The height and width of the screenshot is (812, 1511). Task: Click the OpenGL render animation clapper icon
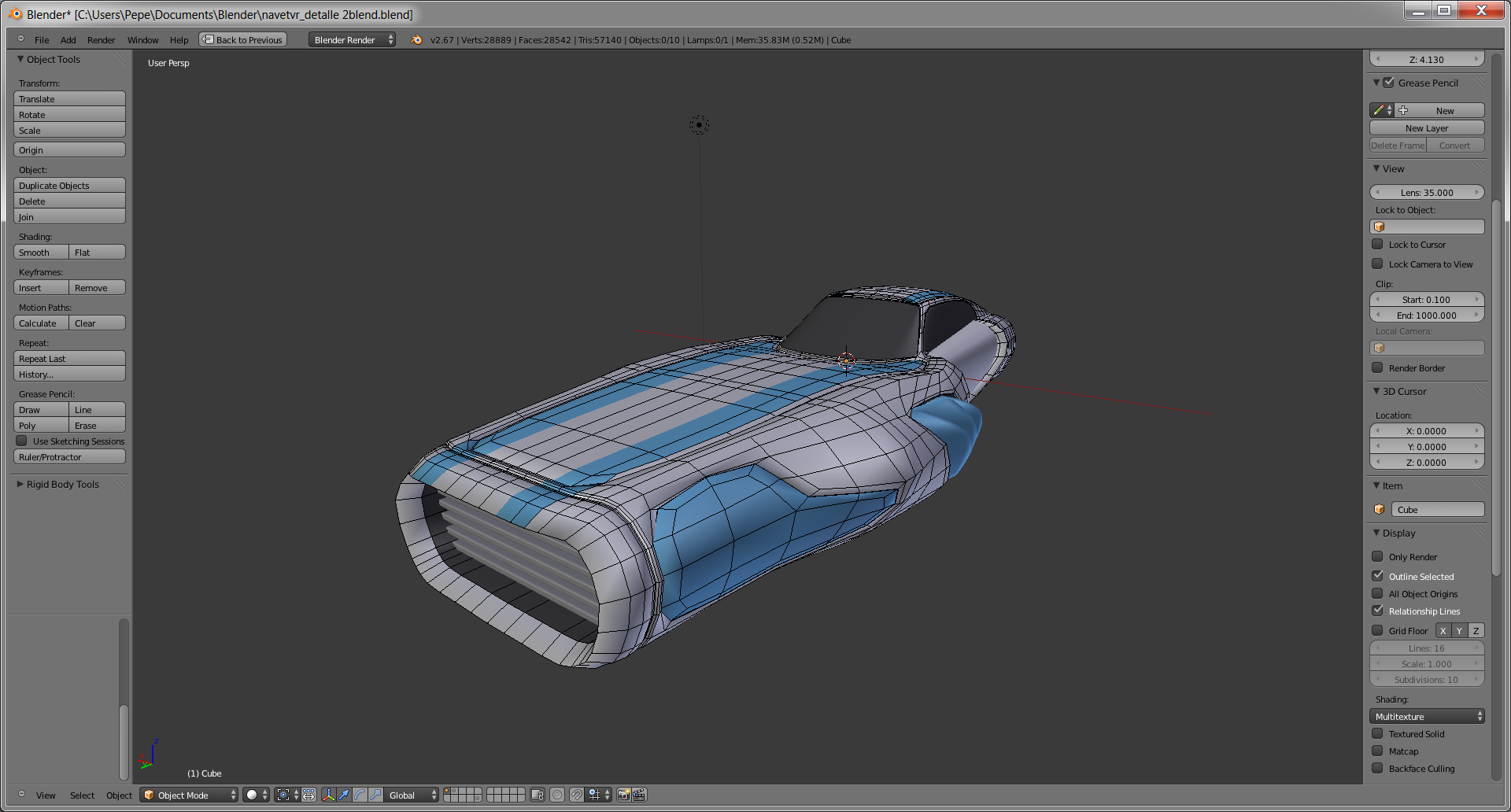pyautogui.click(x=639, y=795)
